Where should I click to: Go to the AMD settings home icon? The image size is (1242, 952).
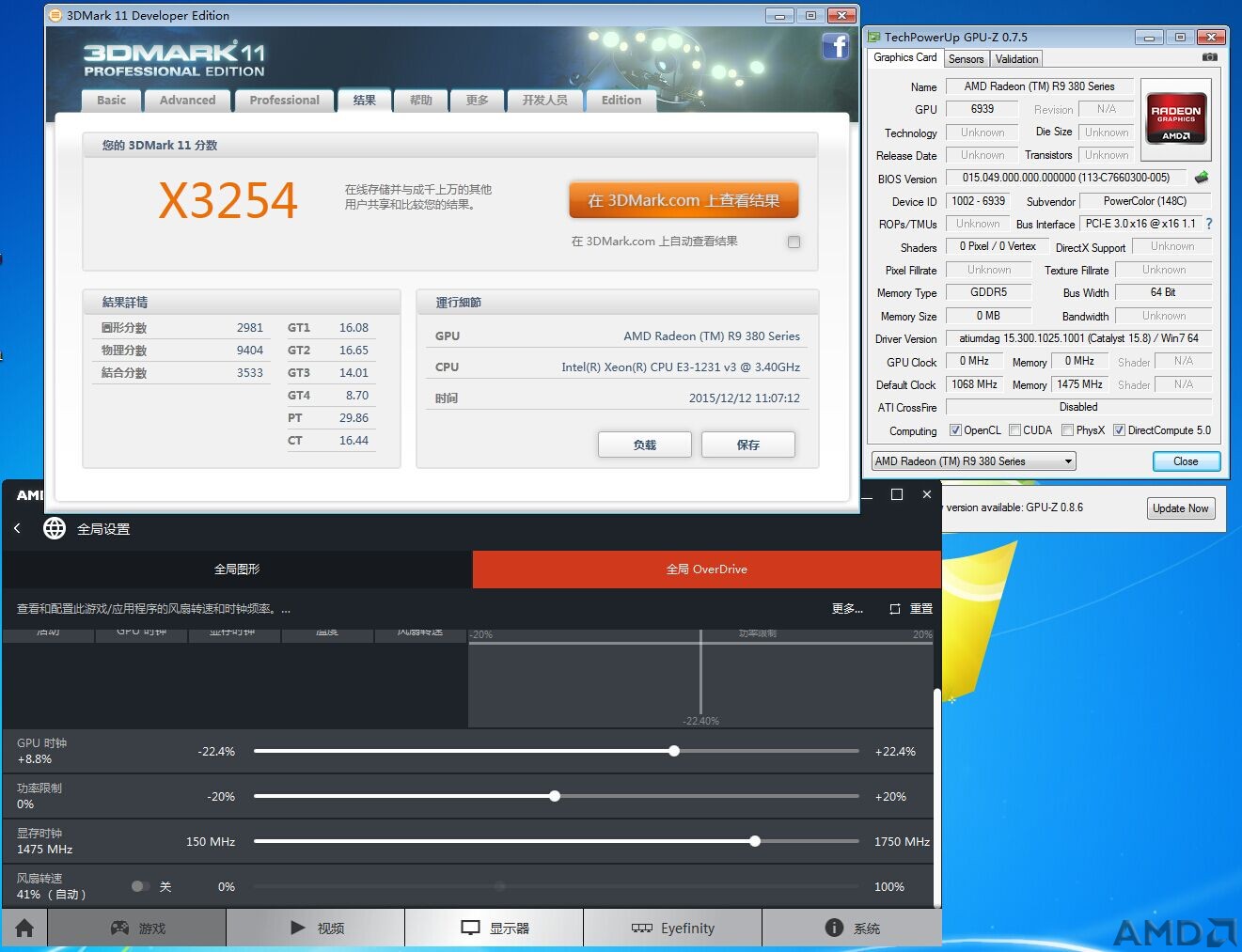[24, 928]
